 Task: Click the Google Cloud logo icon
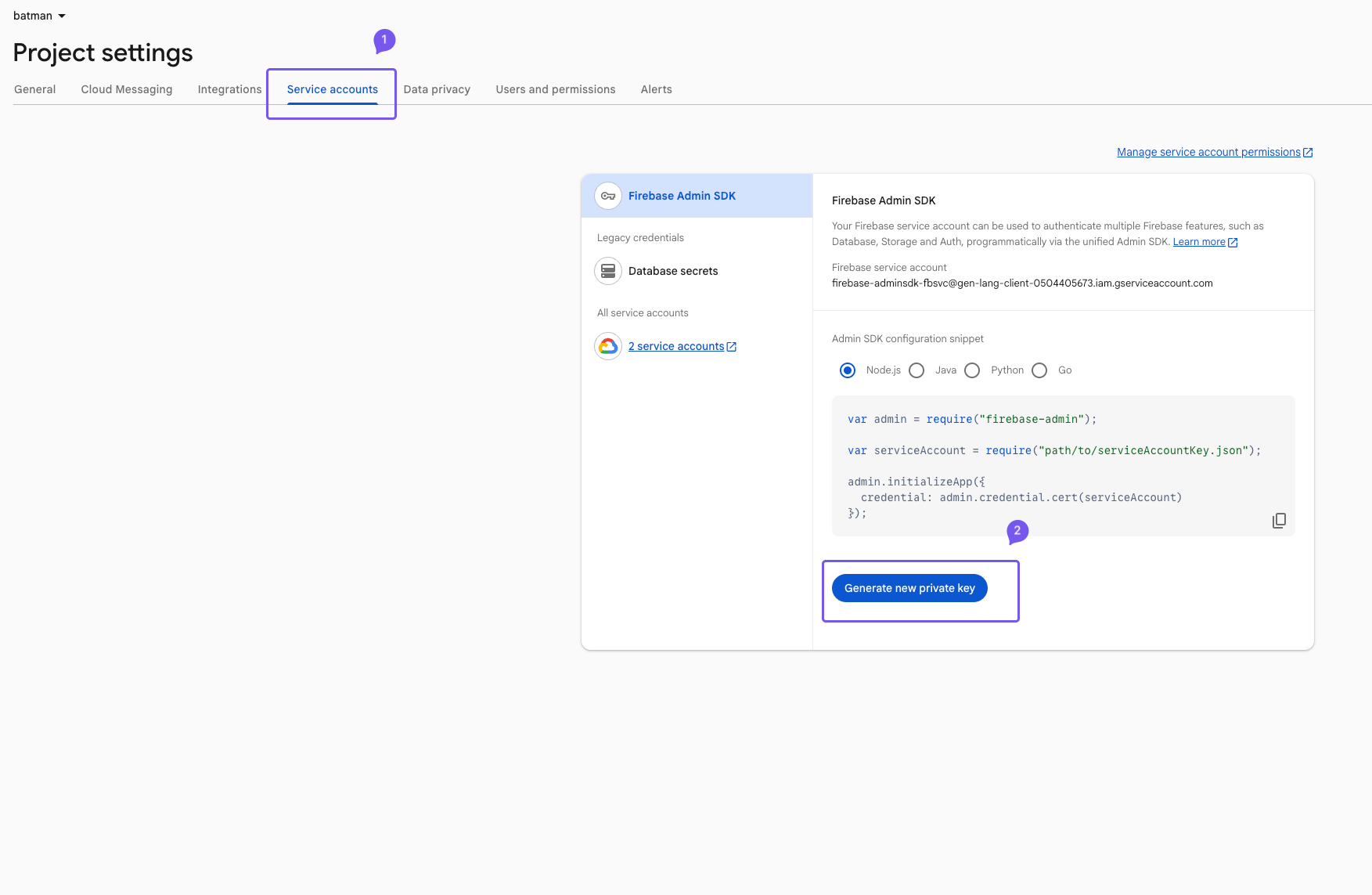point(608,346)
